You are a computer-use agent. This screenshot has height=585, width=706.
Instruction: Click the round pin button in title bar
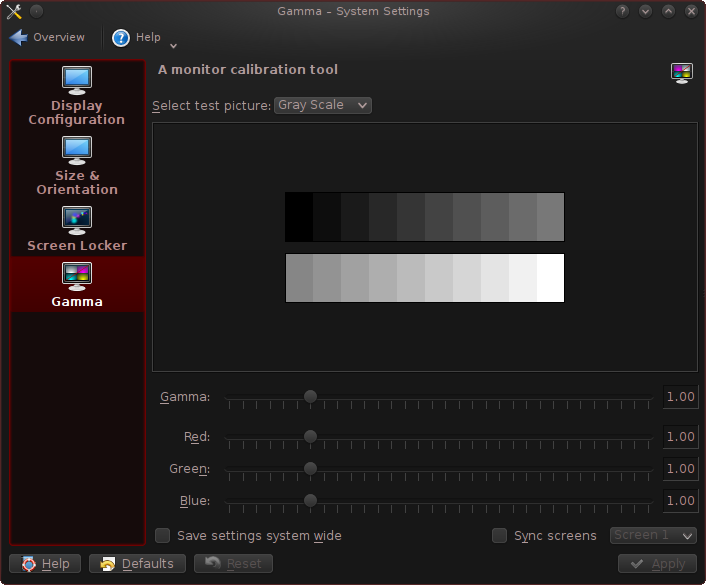[x=36, y=11]
